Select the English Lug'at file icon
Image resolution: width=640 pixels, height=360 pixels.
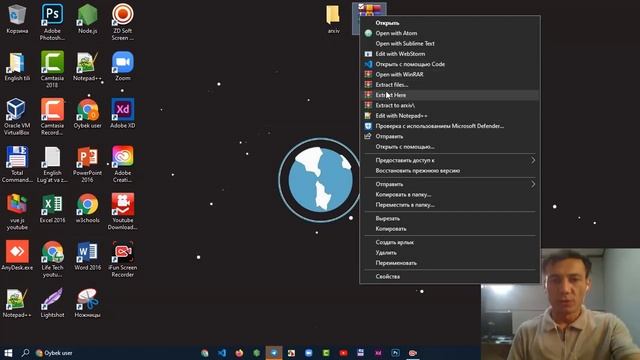52,164
